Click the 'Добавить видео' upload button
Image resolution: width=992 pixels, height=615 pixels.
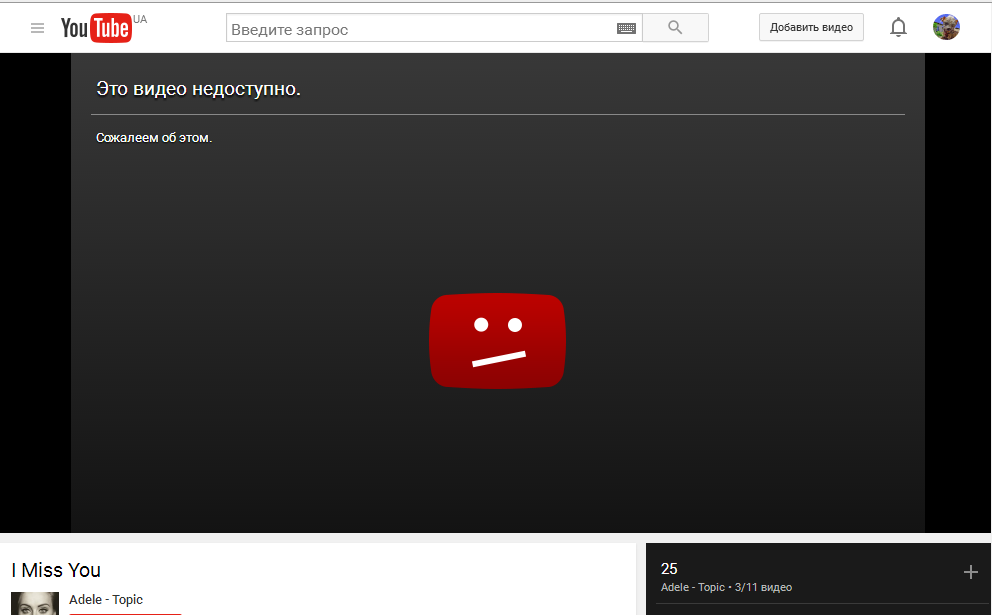click(x=811, y=27)
